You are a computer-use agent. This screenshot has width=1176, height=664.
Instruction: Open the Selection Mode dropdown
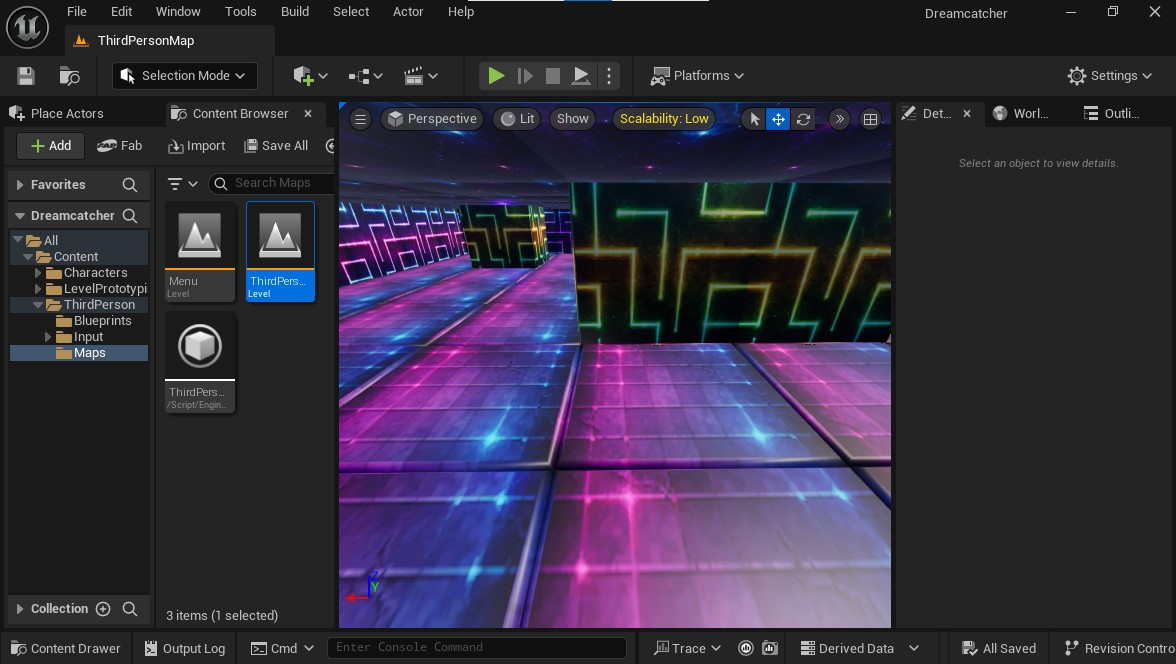[x=184, y=76]
